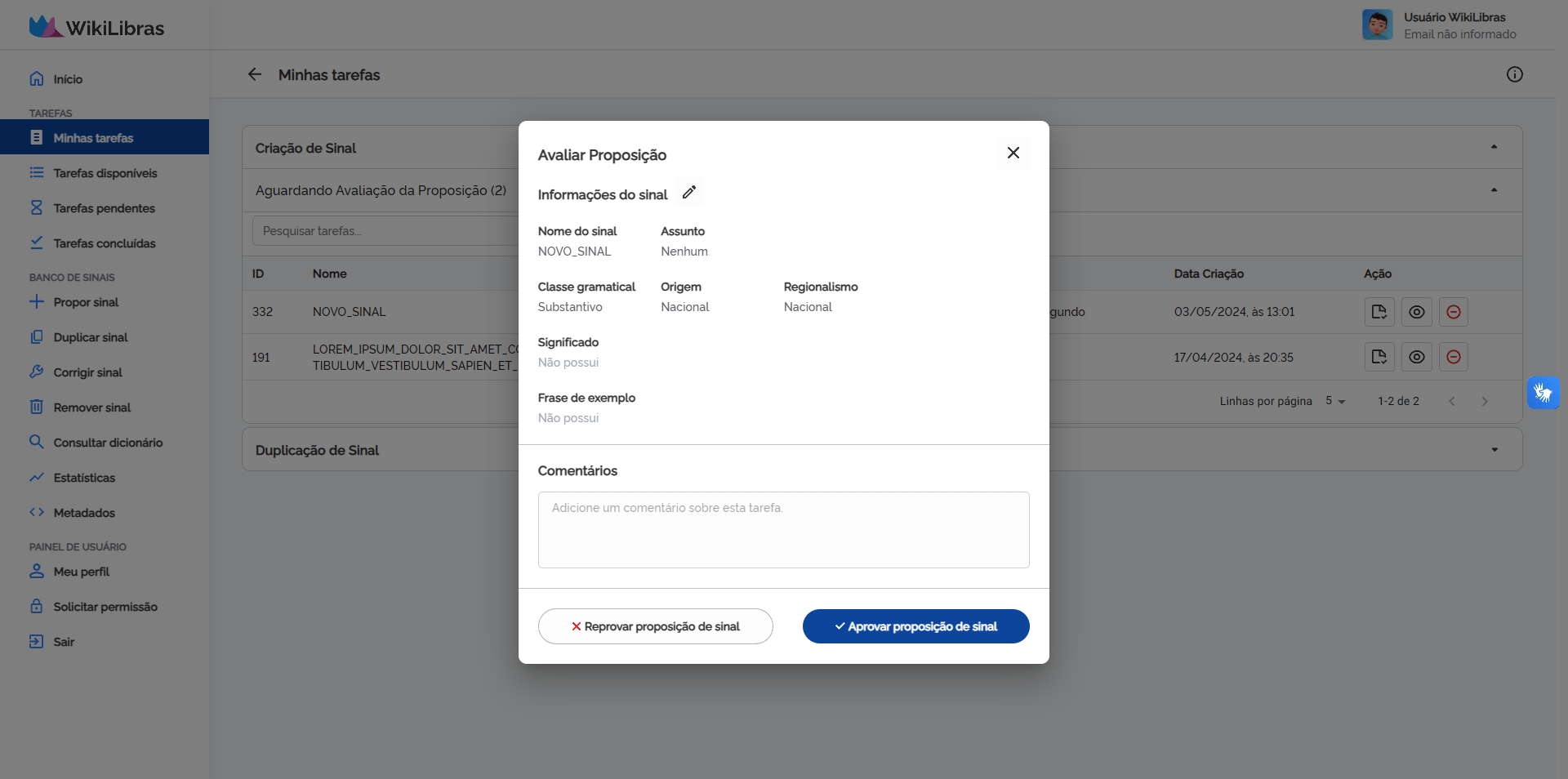
Task: Preview task 191 using its eye icon
Action: (1416, 357)
